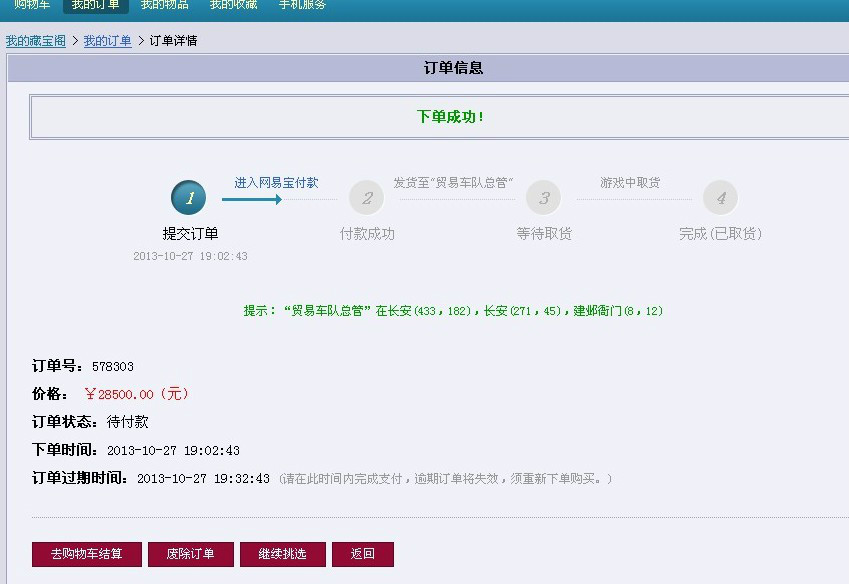The image size is (849, 584).
Task: Click the step 3 等待取货 circle icon
Action: (x=544, y=198)
